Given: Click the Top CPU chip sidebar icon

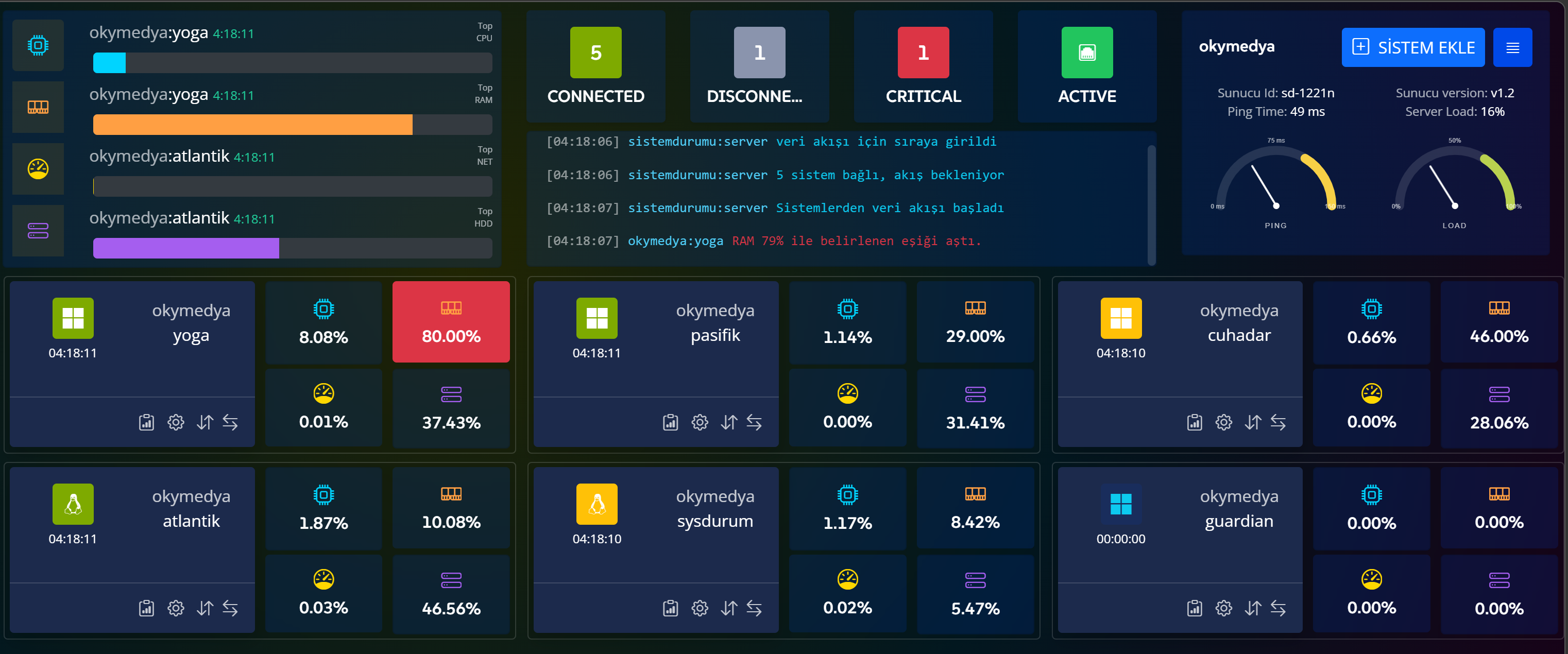Looking at the screenshot, I should click(x=38, y=45).
